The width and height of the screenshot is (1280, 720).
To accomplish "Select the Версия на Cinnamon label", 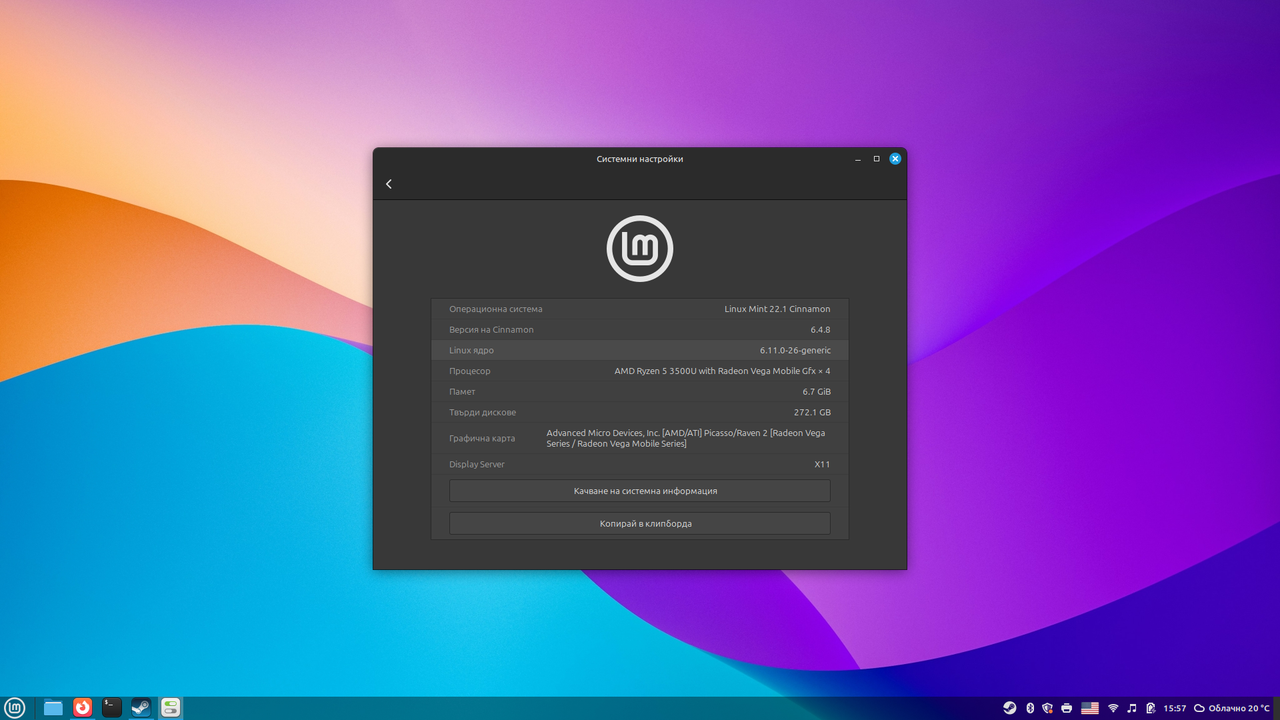I will coord(491,330).
